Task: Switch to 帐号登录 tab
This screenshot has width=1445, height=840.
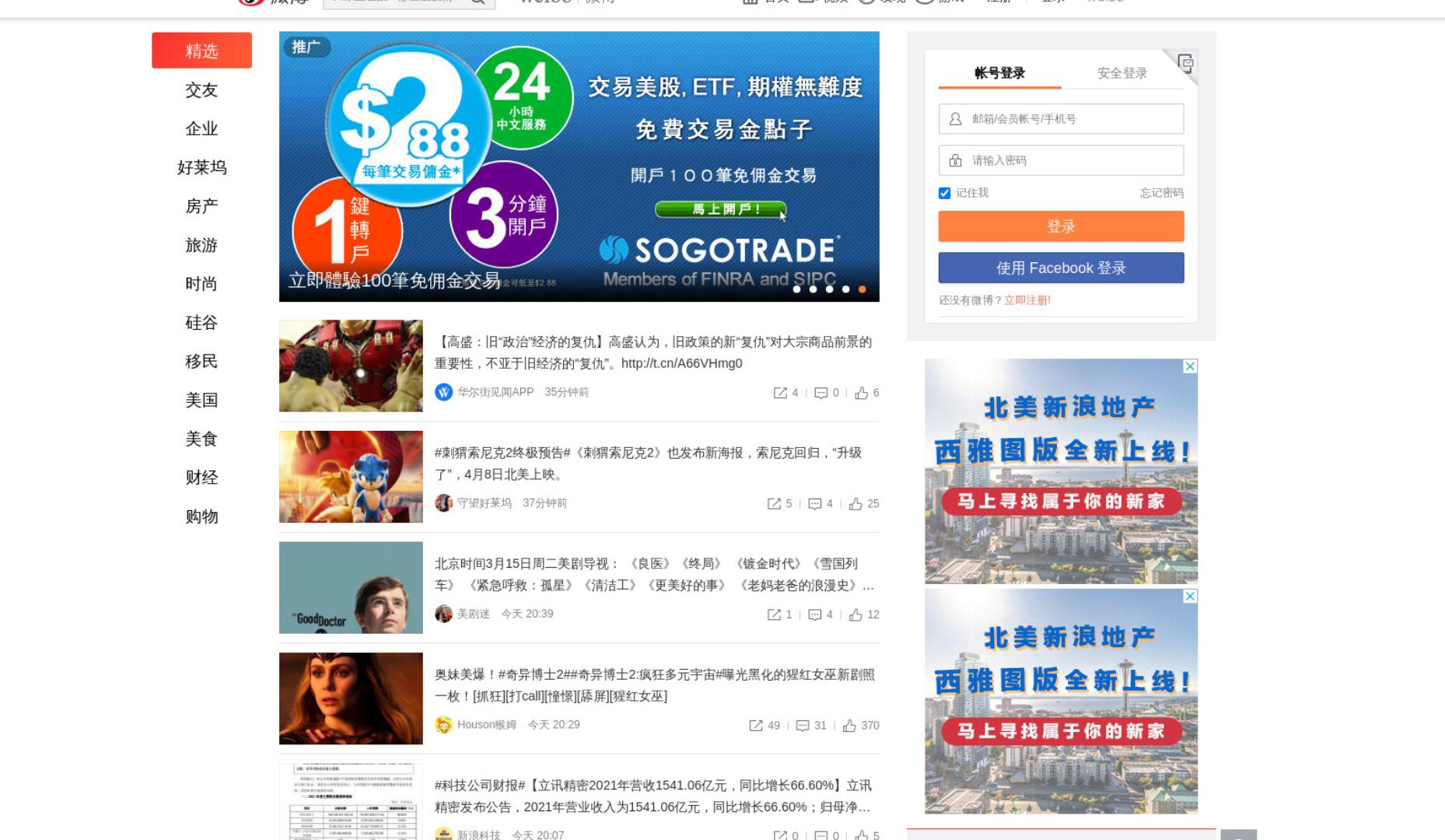Action: (x=999, y=73)
